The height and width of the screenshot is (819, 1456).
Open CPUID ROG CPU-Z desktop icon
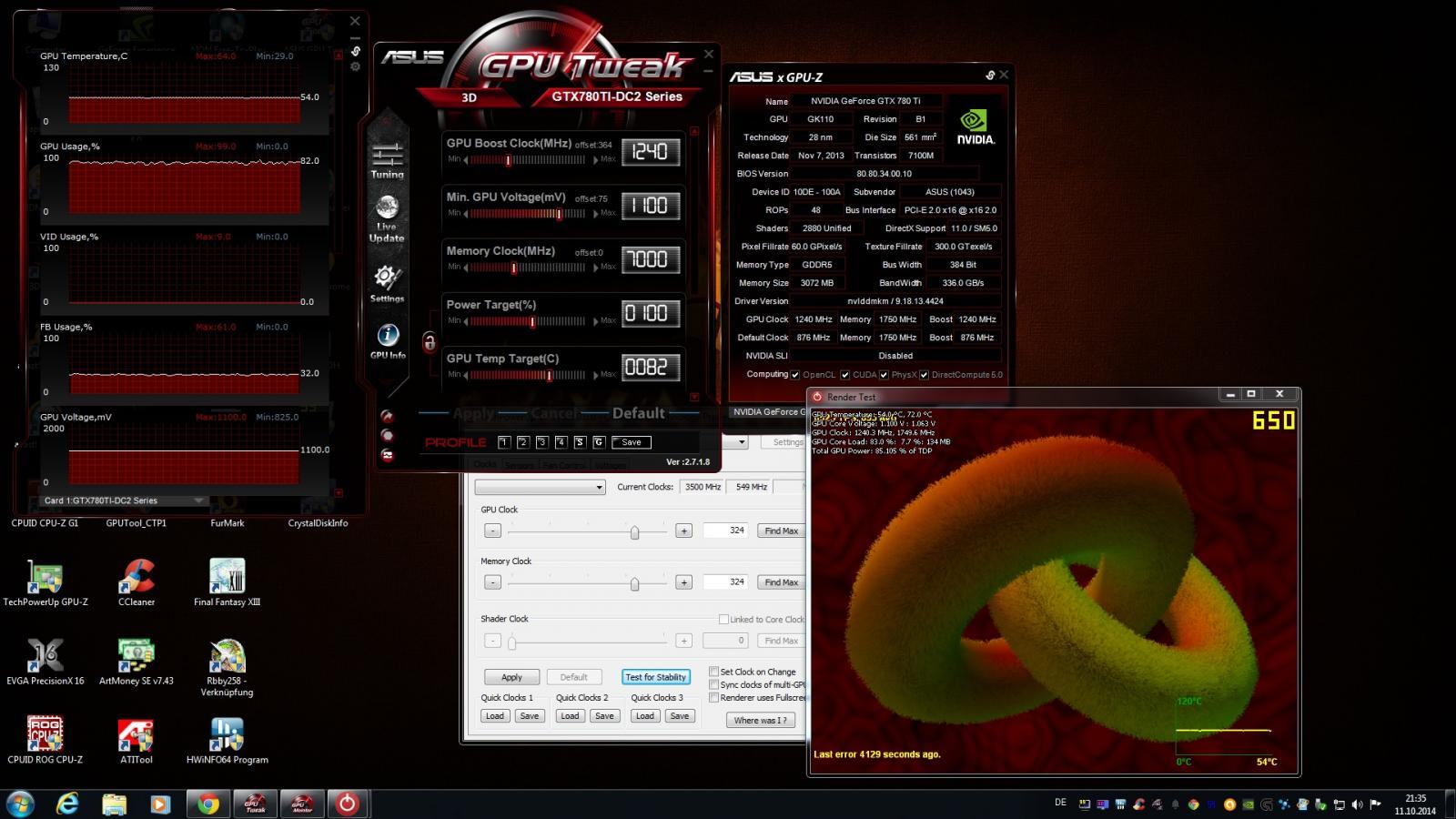point(45,740)
